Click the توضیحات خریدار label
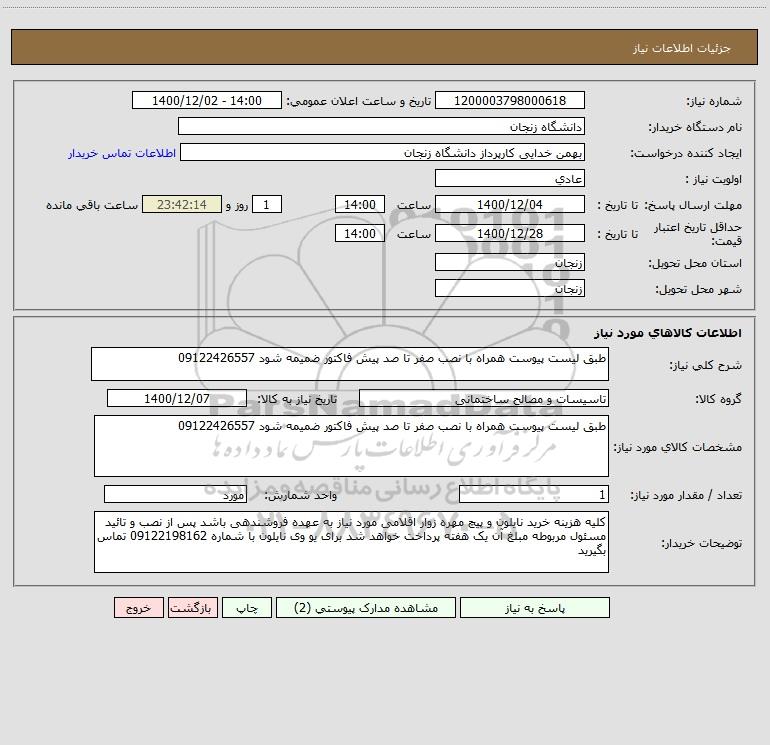This screenshot has height=745, width=770. coord(701,543)
